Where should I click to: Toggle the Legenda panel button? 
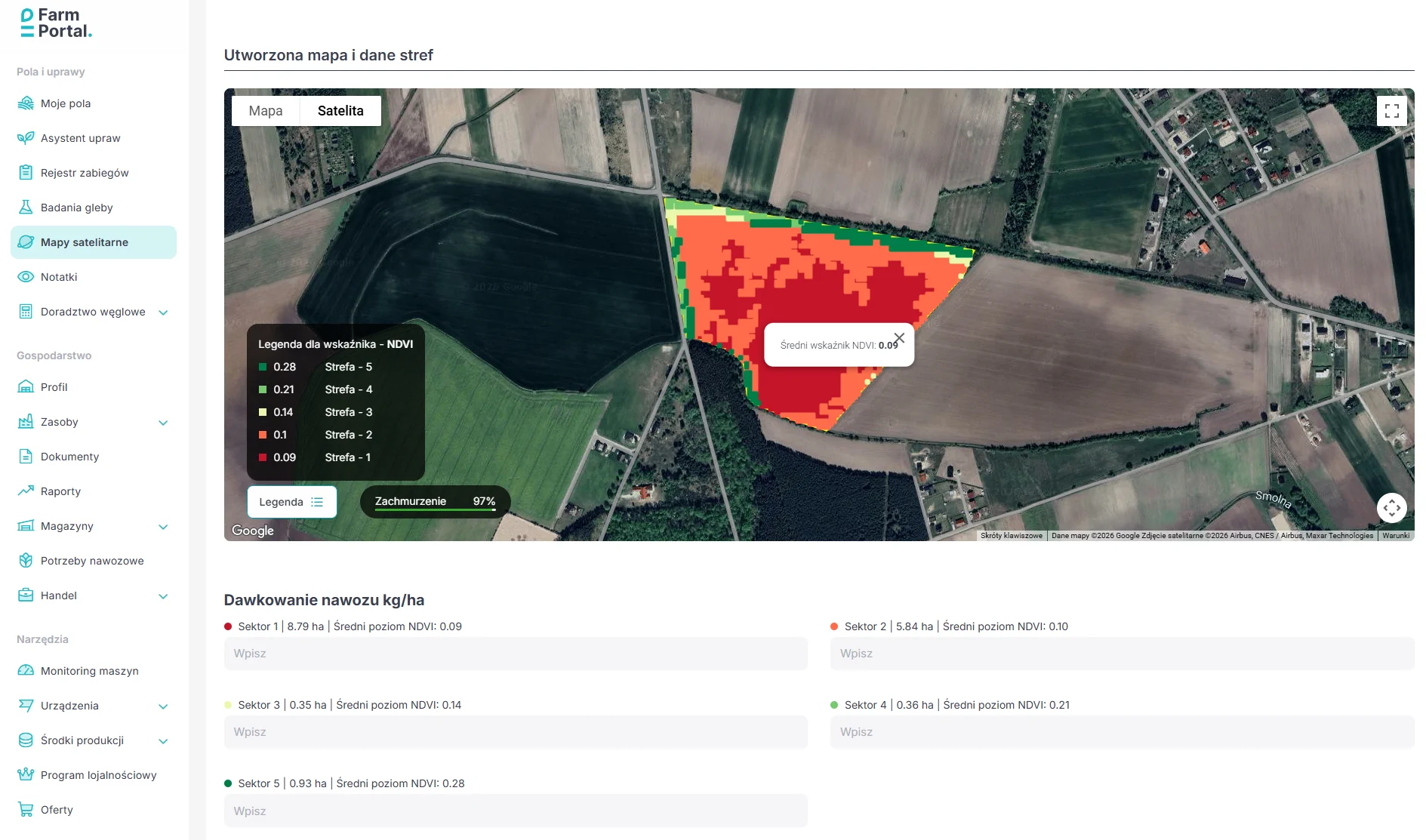point(291,502)
